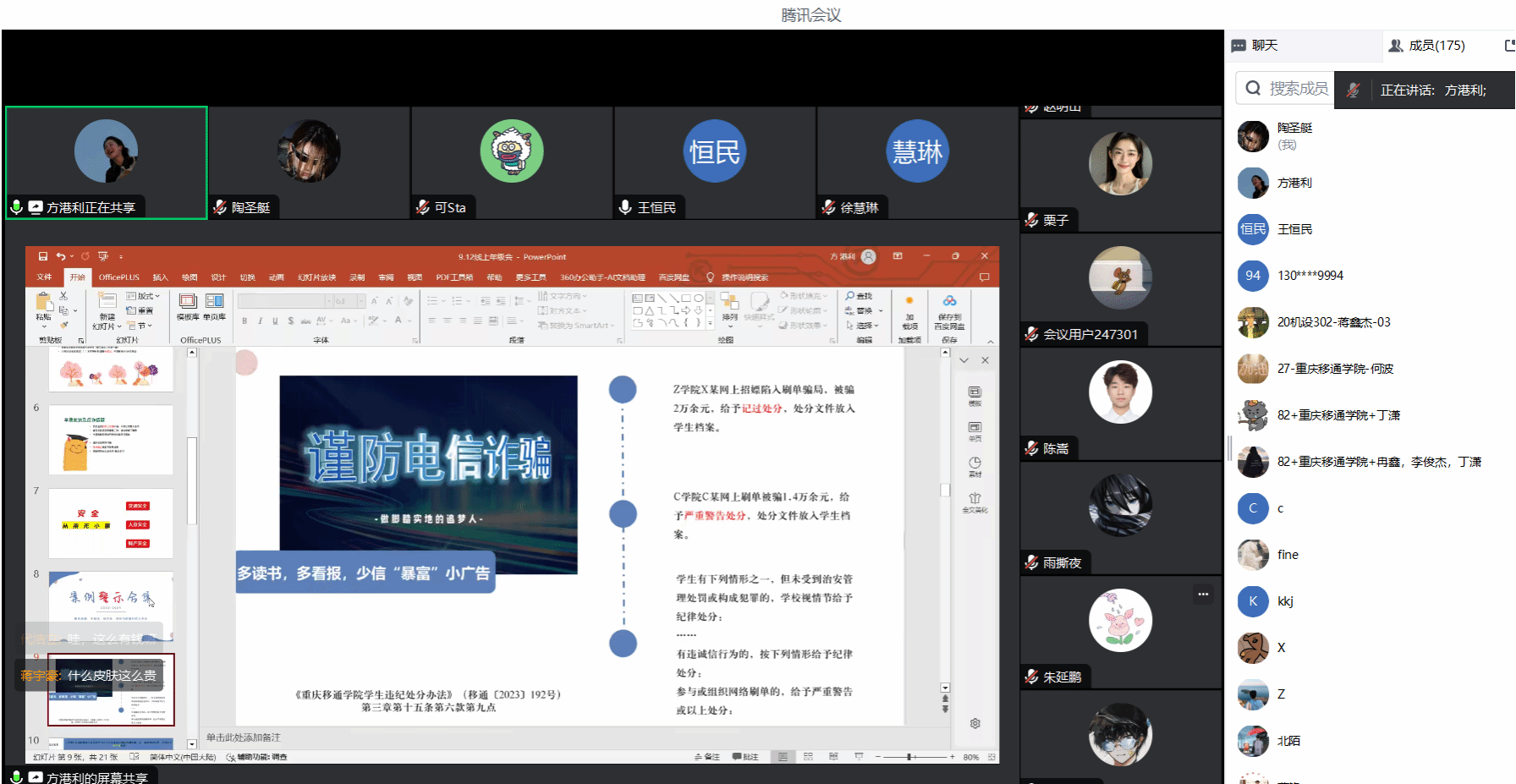Toggle bold formatting in the font group
The image size is (1516, 784).
(x=244, y=321)
